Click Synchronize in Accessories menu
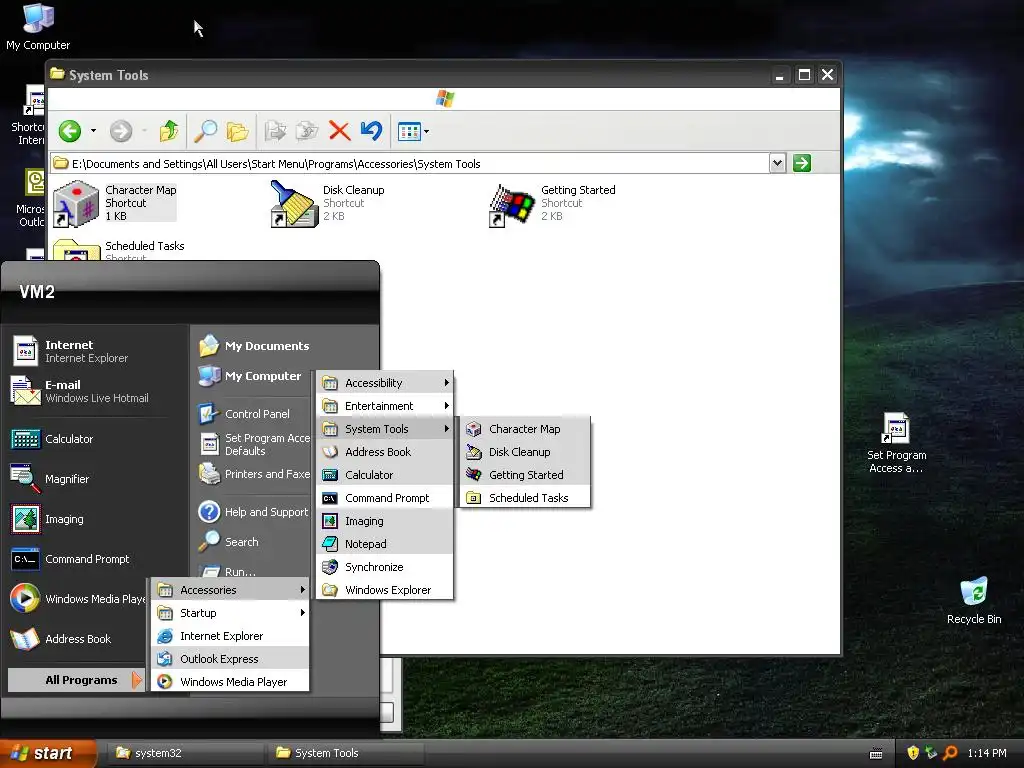The image size is (1024, 768). (385, 567)
